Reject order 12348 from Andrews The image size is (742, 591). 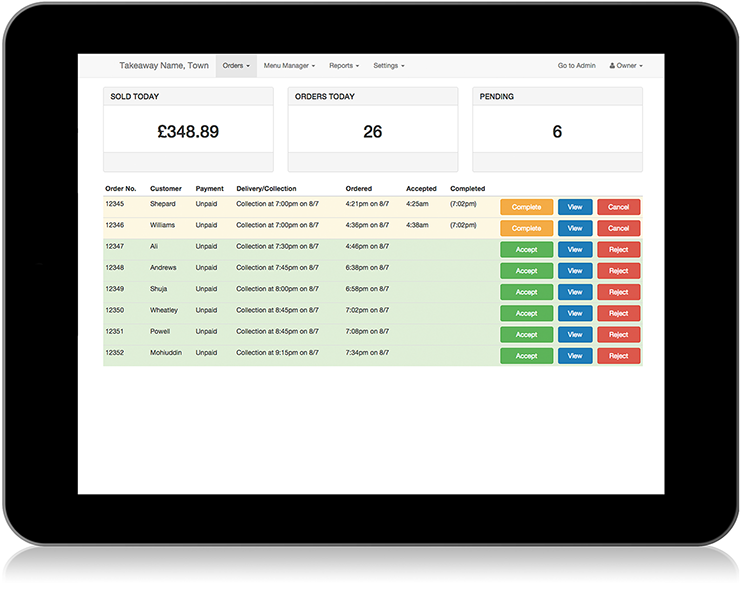(619, 271)
